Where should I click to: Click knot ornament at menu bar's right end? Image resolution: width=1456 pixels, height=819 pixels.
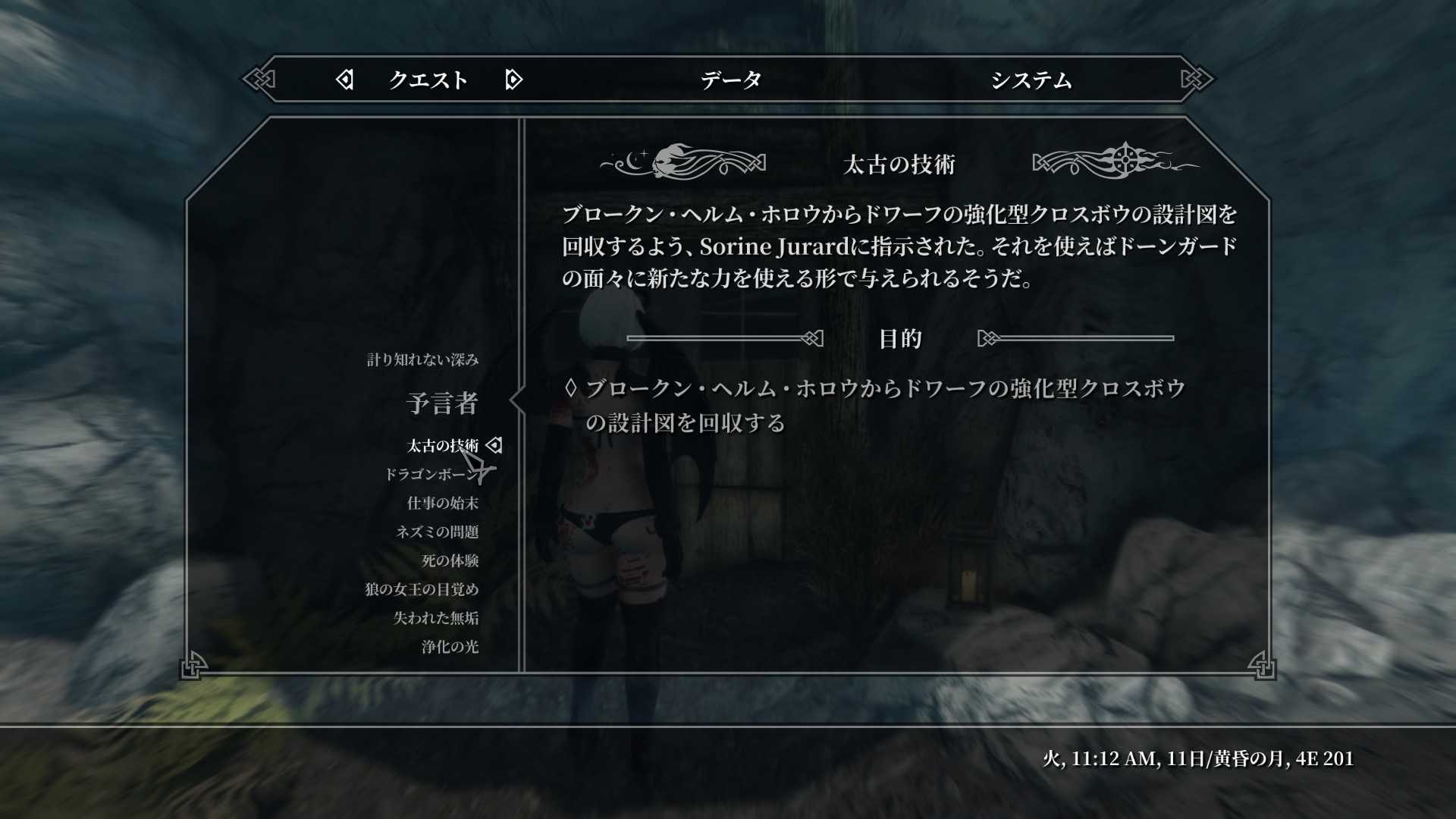[1197, 79]
